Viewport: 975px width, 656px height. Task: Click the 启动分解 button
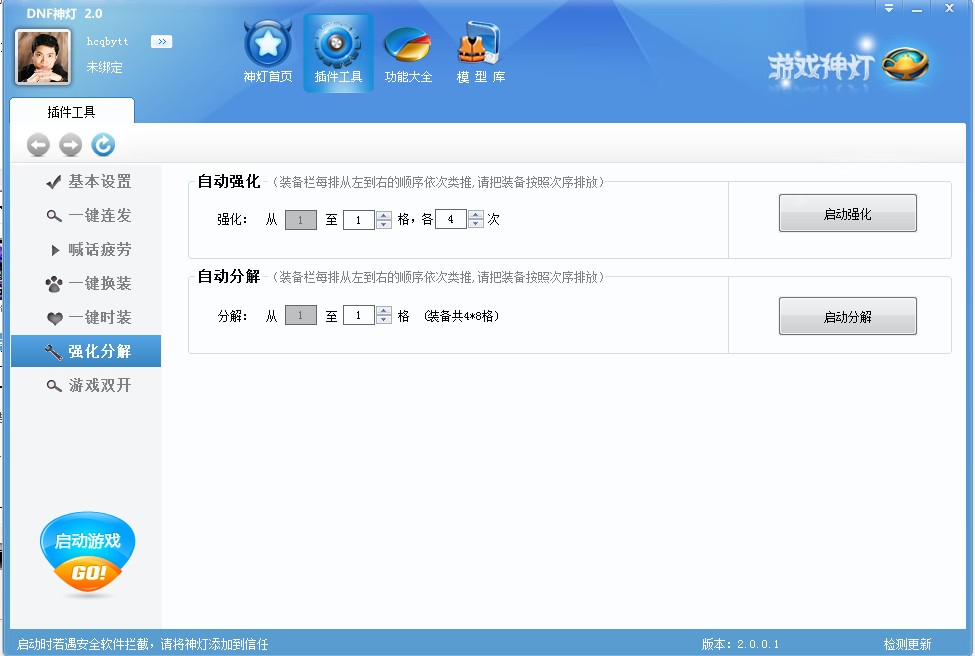tap(848, 316)
